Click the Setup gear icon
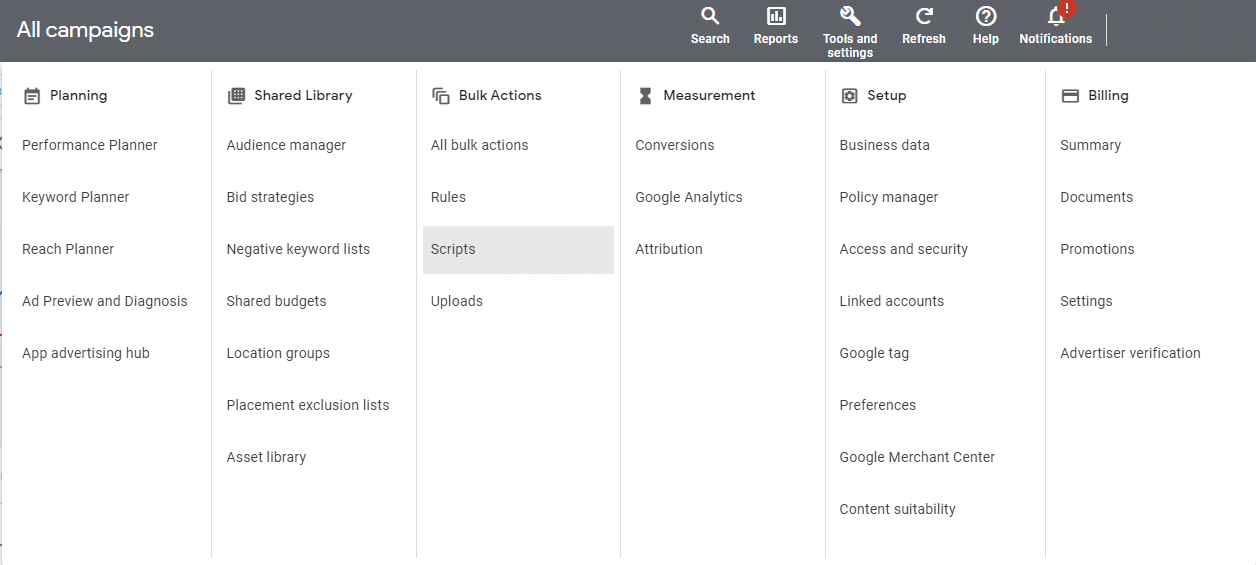The height and width of the screenshot is (565, 1256). coord(849,96)
